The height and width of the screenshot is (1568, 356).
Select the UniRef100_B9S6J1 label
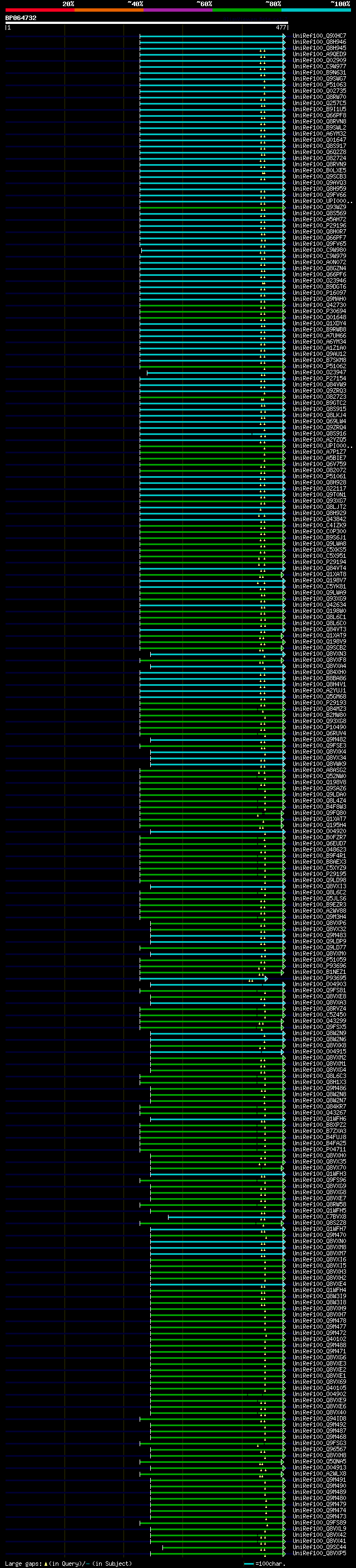pyautogui.click(x=319, y=537)
